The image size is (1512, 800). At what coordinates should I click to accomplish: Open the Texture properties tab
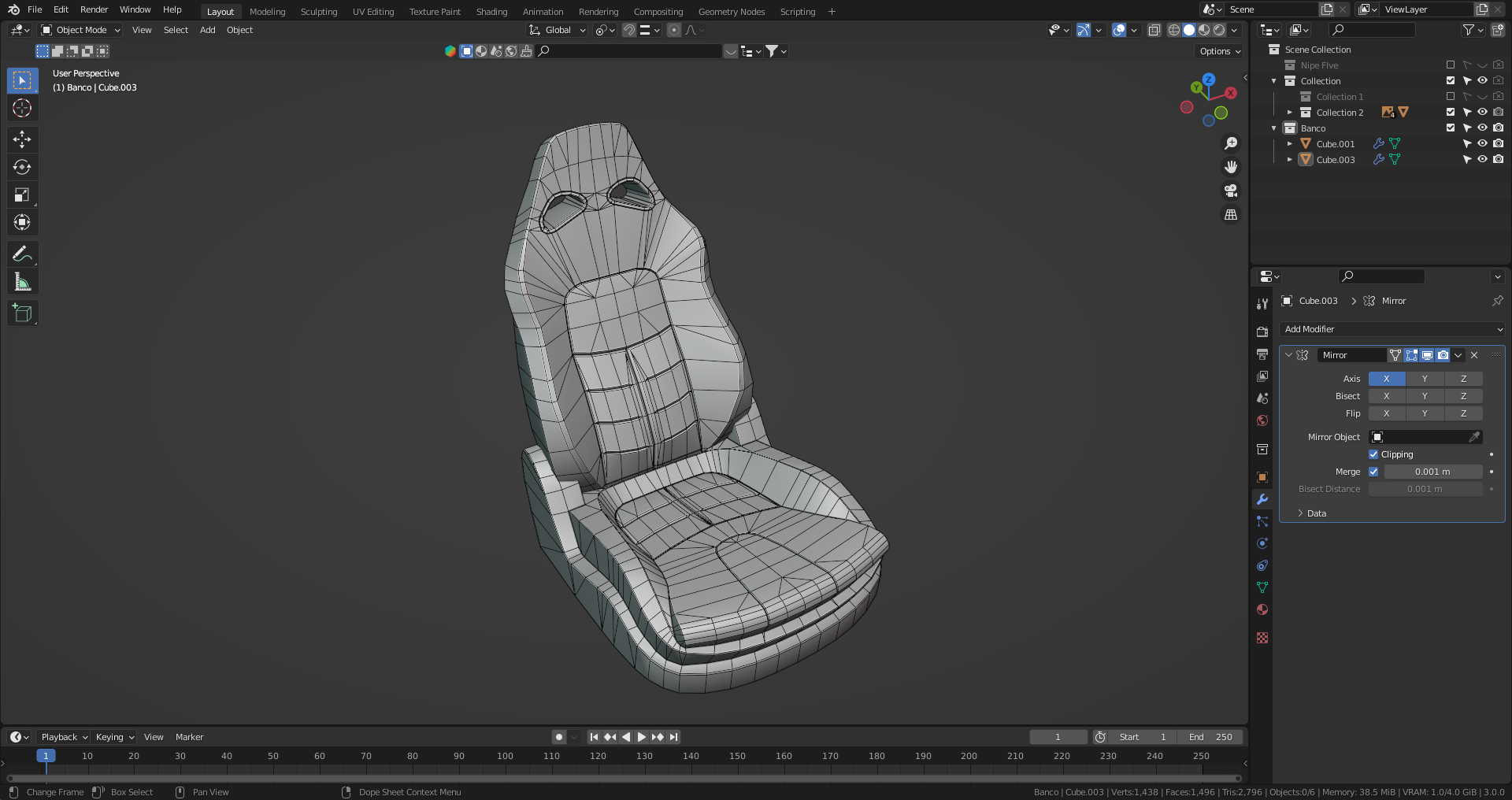(1262, 638)
